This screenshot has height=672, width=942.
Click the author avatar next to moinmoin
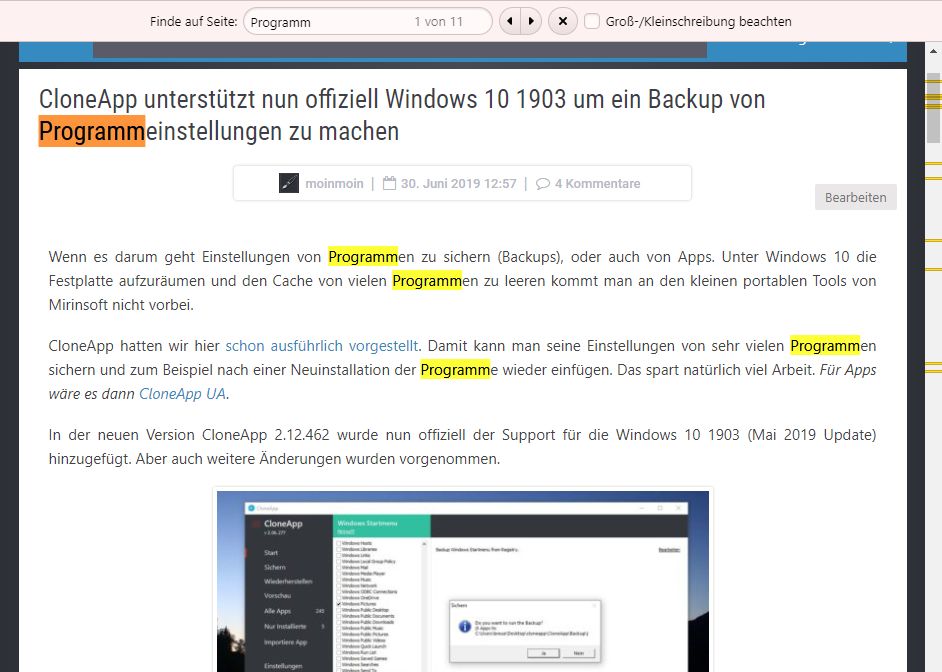tap(289, 183)
